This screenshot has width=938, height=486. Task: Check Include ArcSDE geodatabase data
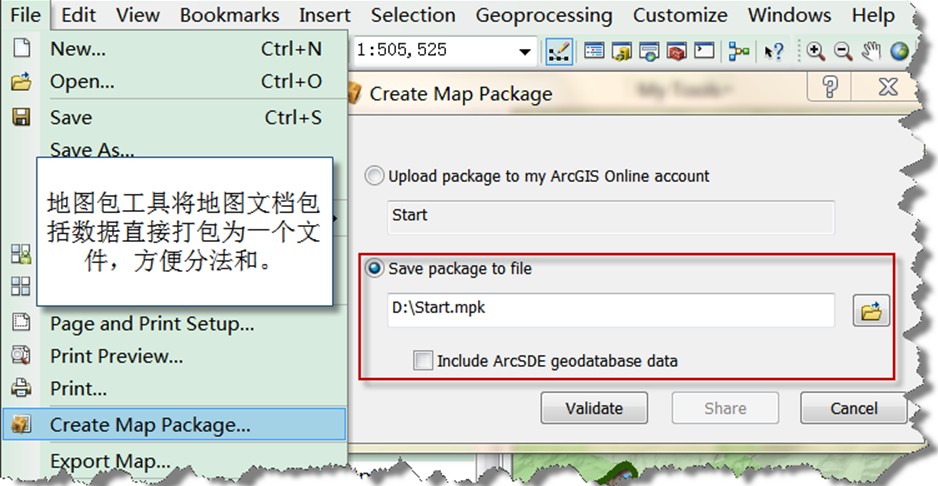[x=423, y=361]
